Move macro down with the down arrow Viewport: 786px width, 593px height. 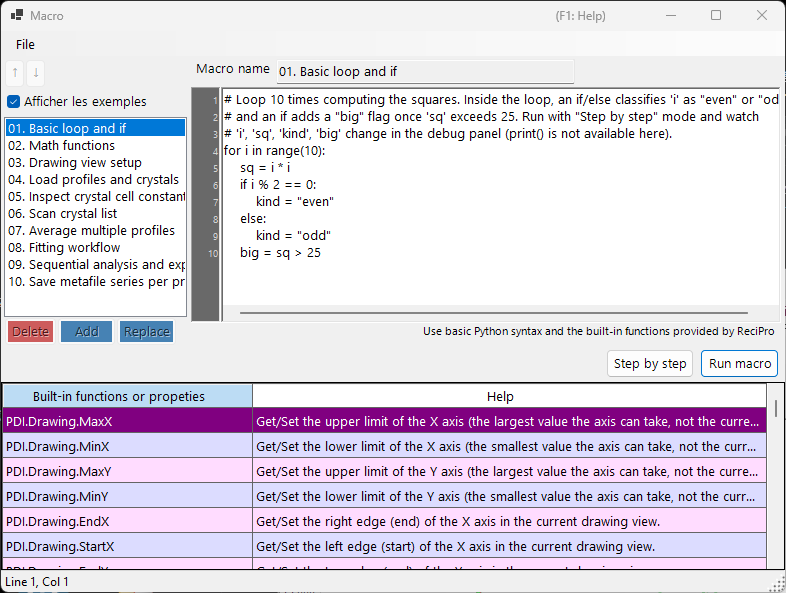point(36,73)
